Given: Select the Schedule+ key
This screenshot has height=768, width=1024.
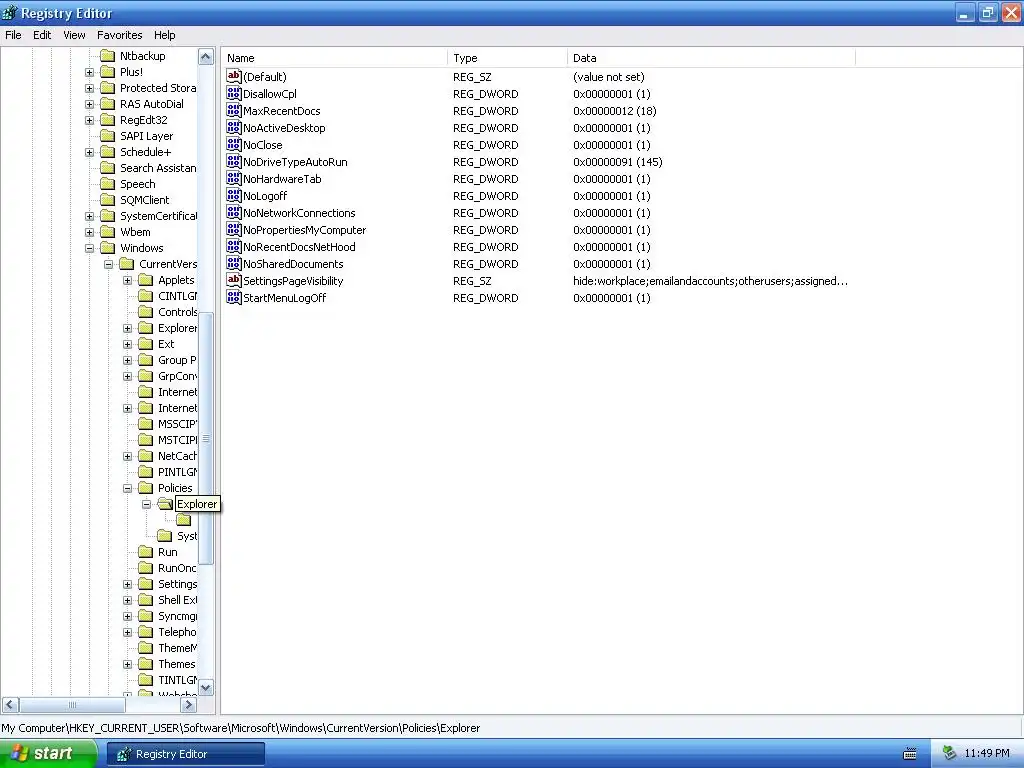Looking at the screenshot, I should [x=146, y=152].
